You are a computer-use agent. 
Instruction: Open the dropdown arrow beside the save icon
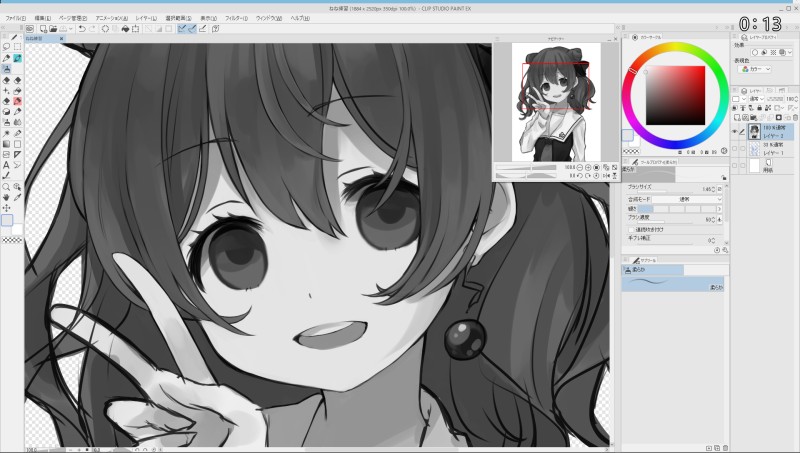pyautogui.click(x=71, y=29)
